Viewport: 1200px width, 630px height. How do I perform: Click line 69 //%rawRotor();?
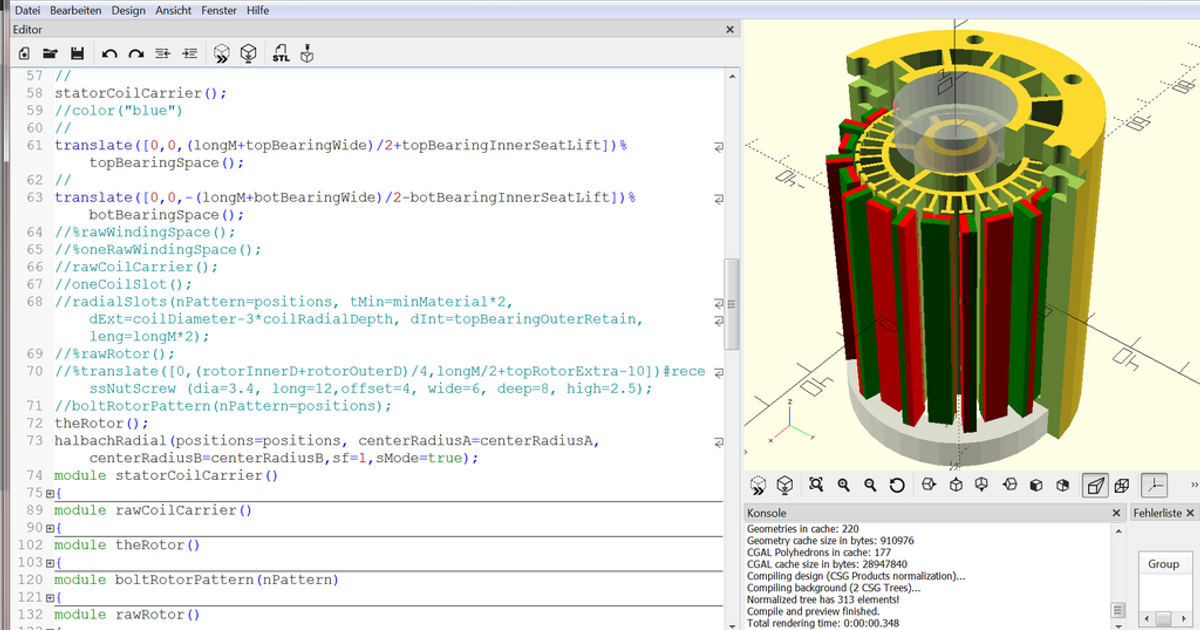coord(115,353)
